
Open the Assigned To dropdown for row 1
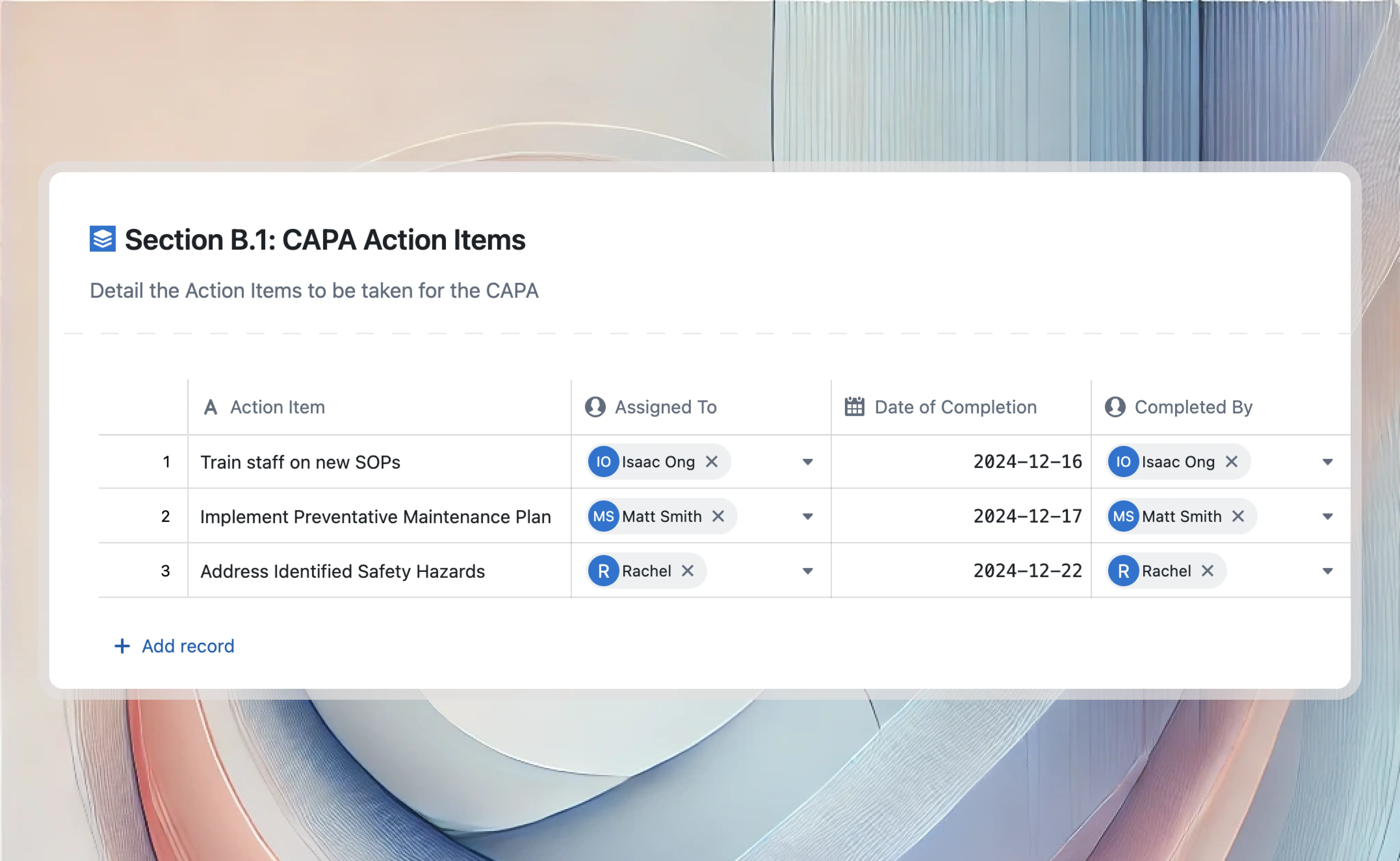click(x=807, y=462)
